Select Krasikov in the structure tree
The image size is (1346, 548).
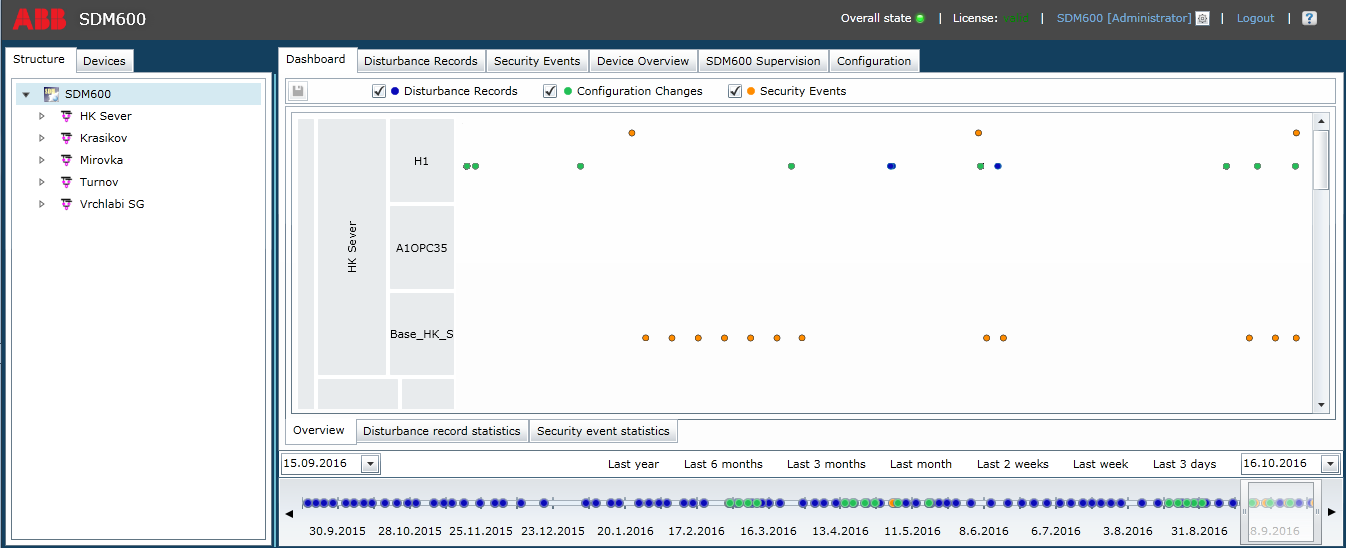click(x=103, y=138)
